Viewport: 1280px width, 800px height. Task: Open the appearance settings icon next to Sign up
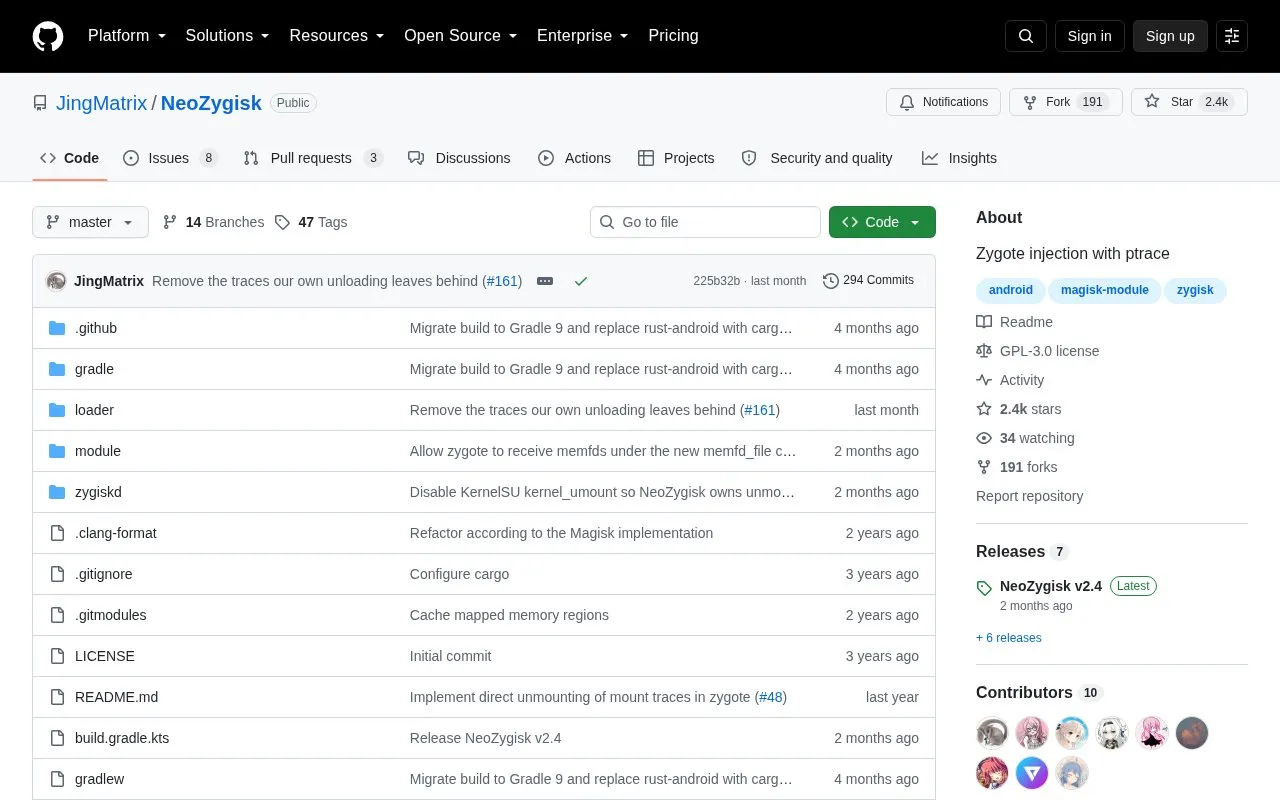click(x=1232, y=36)
